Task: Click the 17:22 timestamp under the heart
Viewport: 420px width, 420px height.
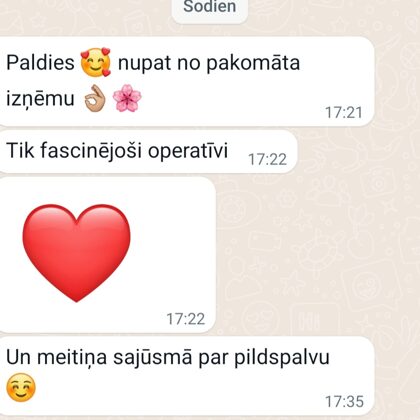Action: tap(186, 319)
